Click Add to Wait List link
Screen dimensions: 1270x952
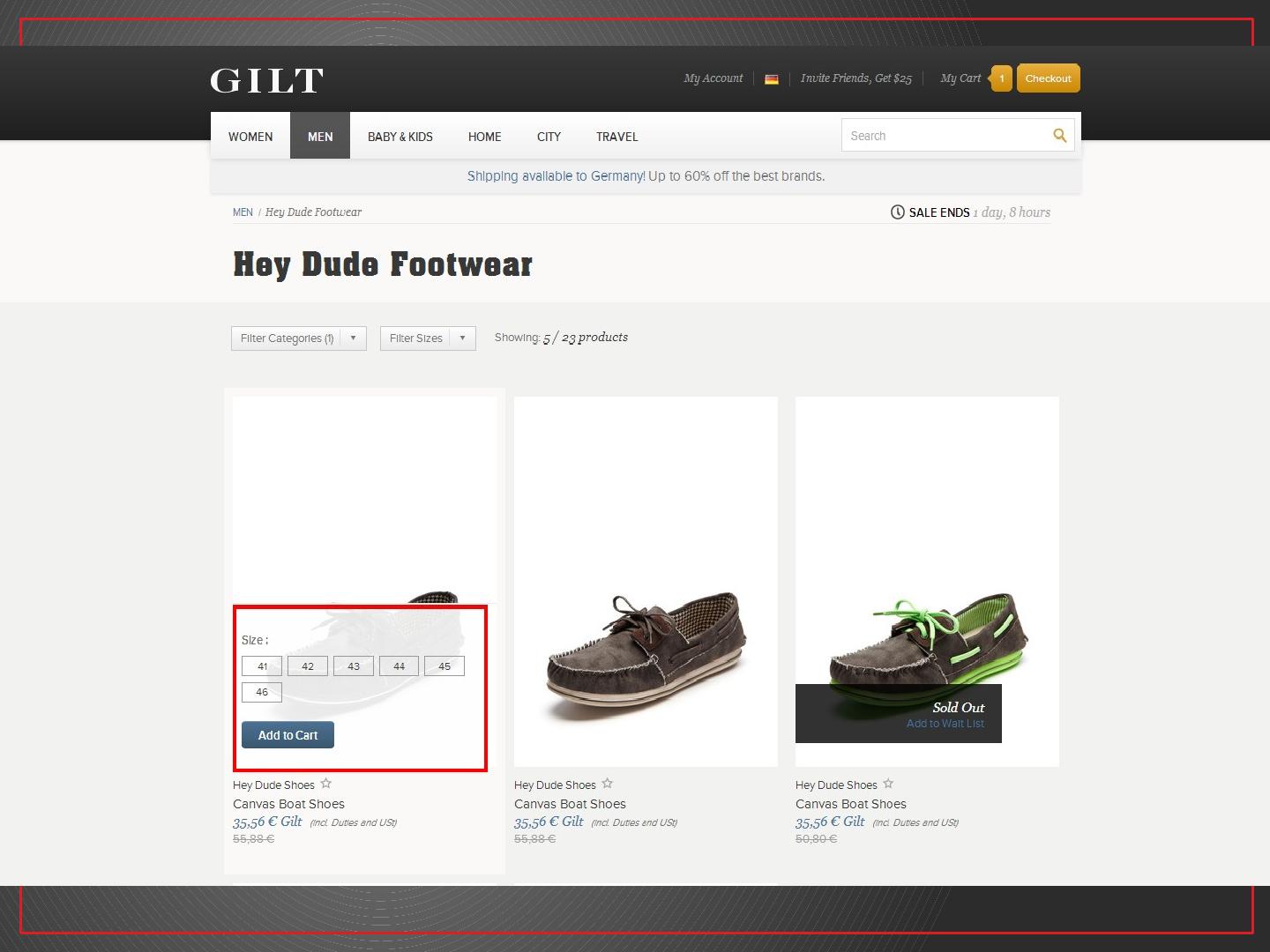click(945, 724)
